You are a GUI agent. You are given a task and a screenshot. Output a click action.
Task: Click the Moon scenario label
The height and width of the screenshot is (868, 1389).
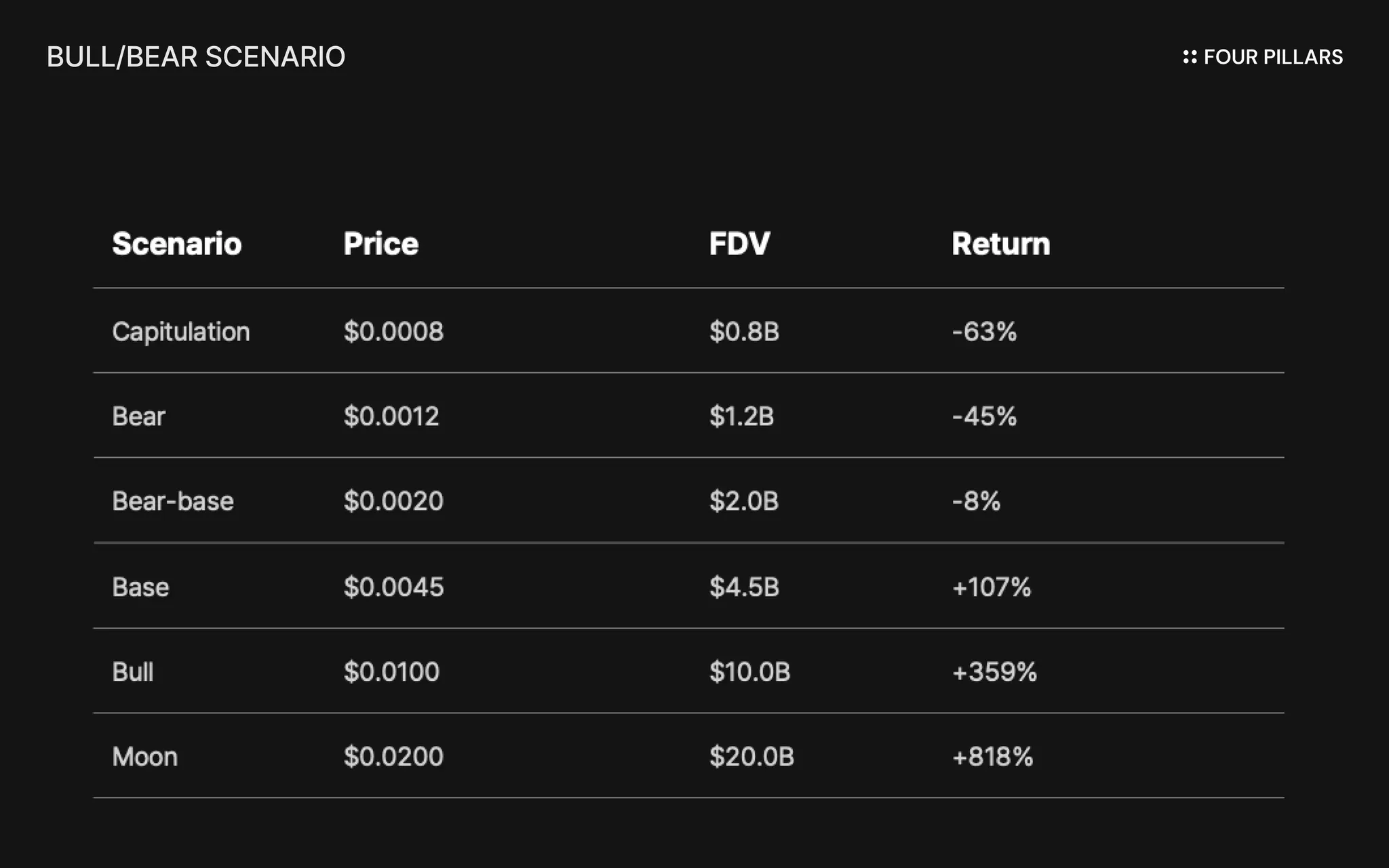[x=145, y=756]
